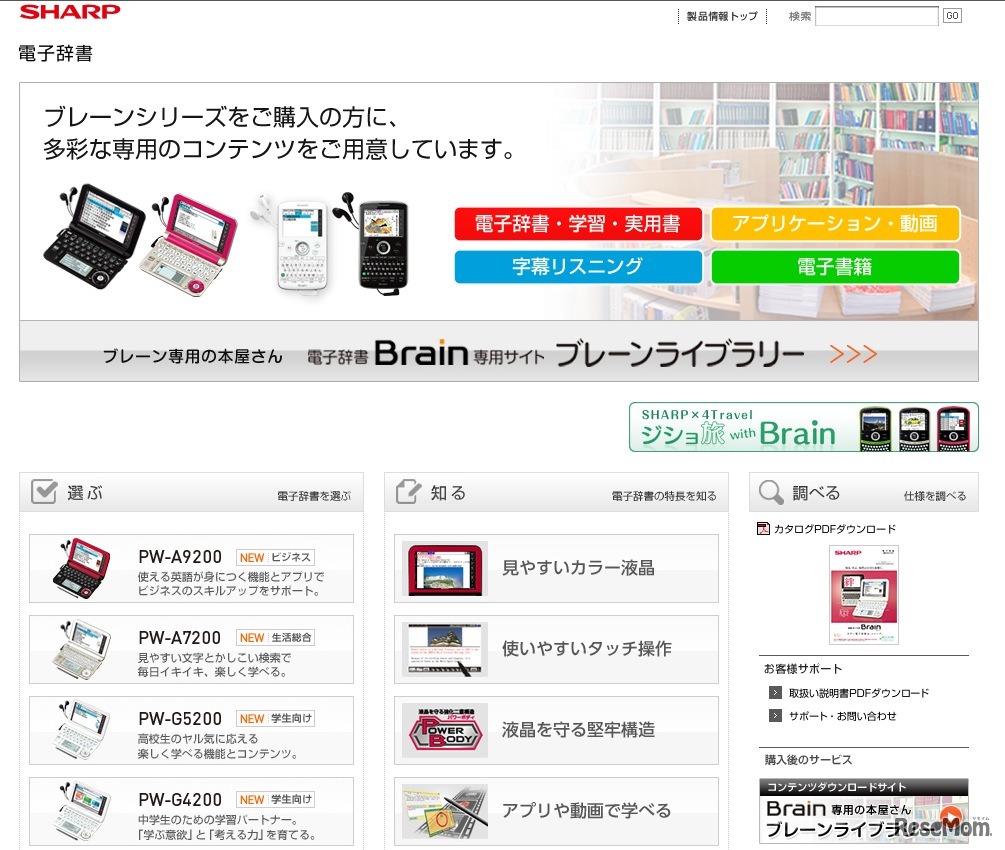This screenshot has height=850, width=1005.
Task: Open the PW-G4200 model title
Action: pyautogui.click(x=180, y=799)
